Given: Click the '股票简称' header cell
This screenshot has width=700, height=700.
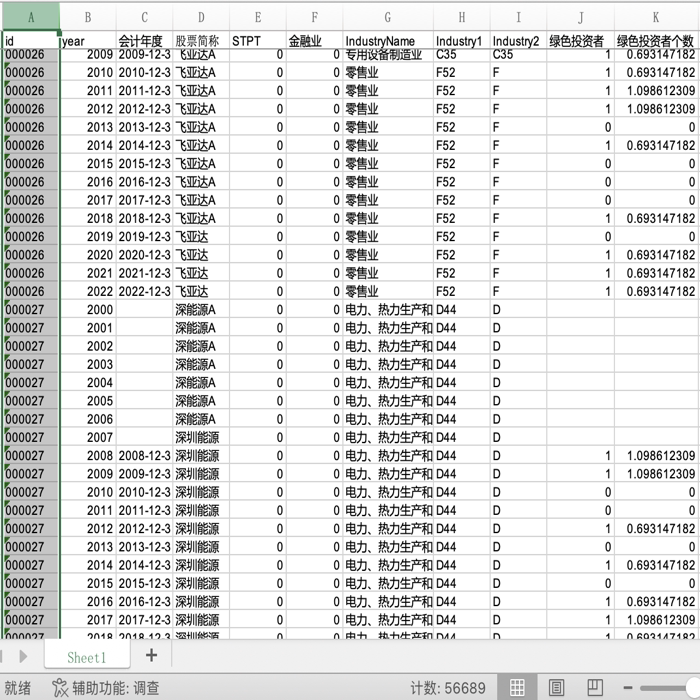Looking at the screenshot, I should point(201,41).
